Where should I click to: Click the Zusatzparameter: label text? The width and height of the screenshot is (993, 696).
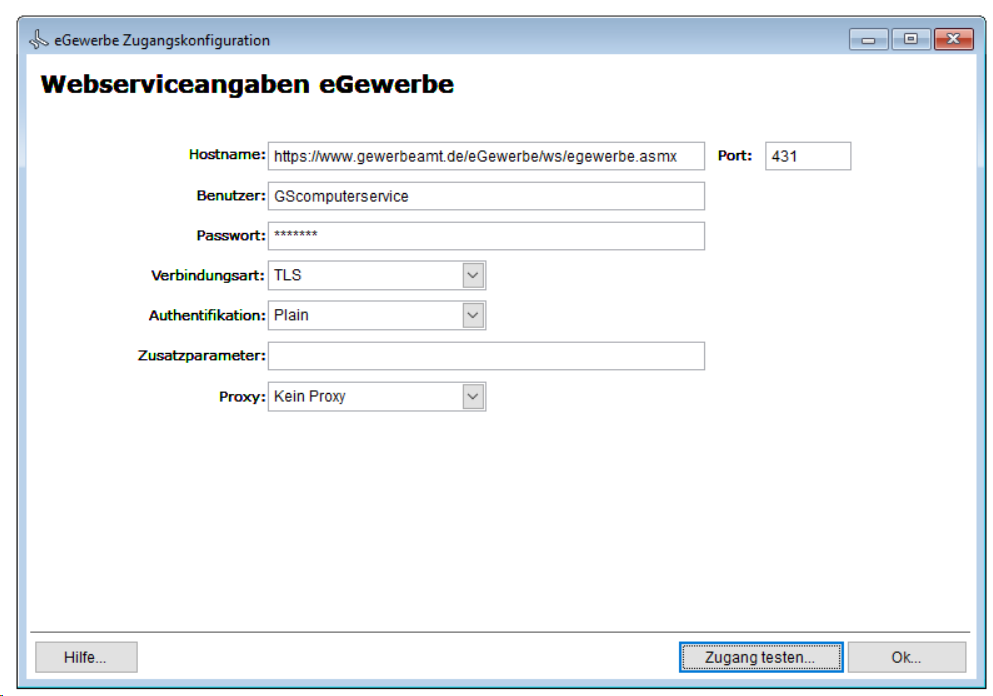(x=201, y=355)
